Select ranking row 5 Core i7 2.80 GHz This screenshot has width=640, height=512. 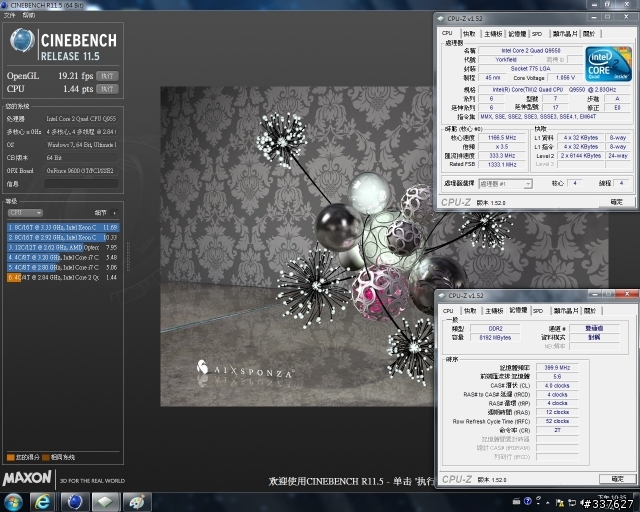[63, 267]
